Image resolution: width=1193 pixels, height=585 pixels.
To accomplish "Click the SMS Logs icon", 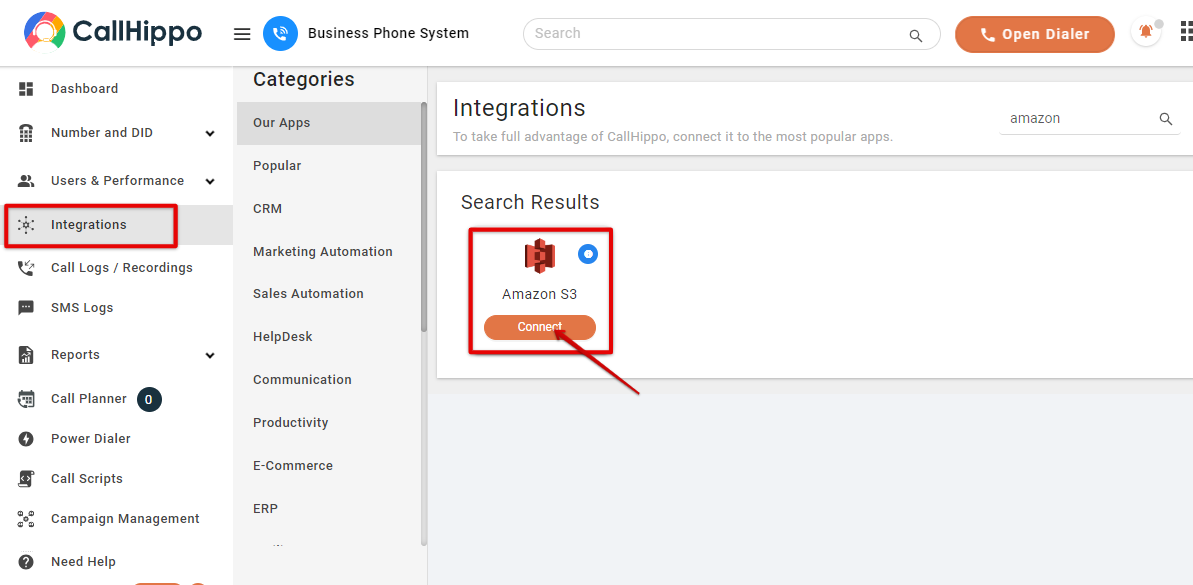I will click(x=26, y=308).
